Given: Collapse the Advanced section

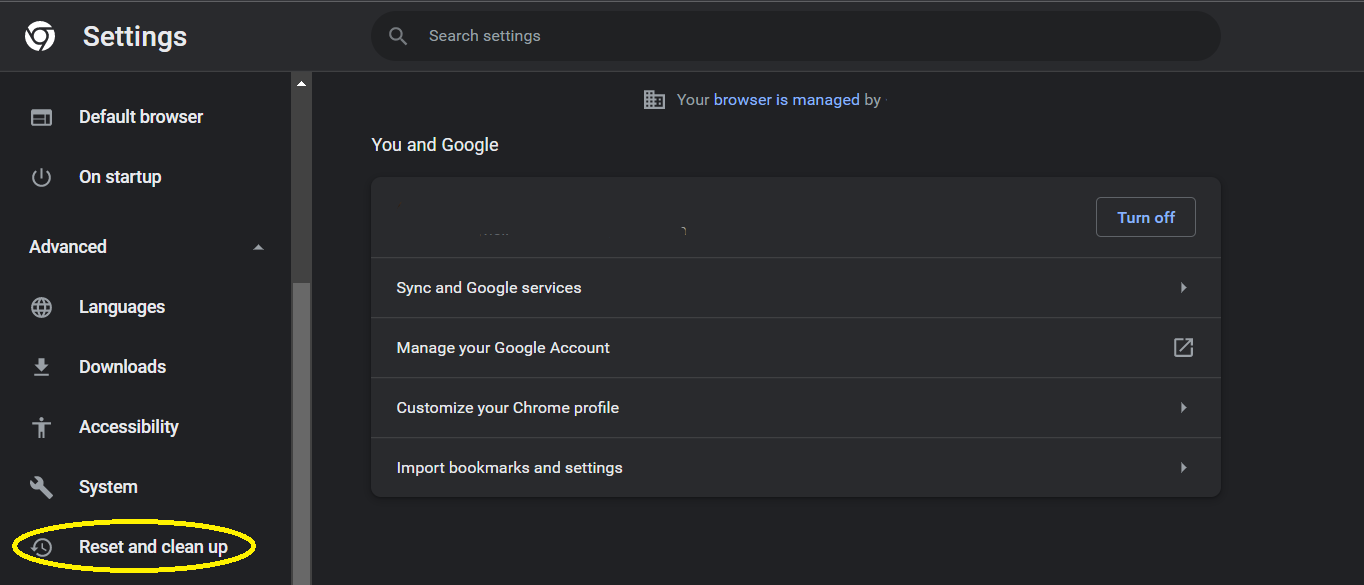Looking at the screenshot, I should coord(258,246).
